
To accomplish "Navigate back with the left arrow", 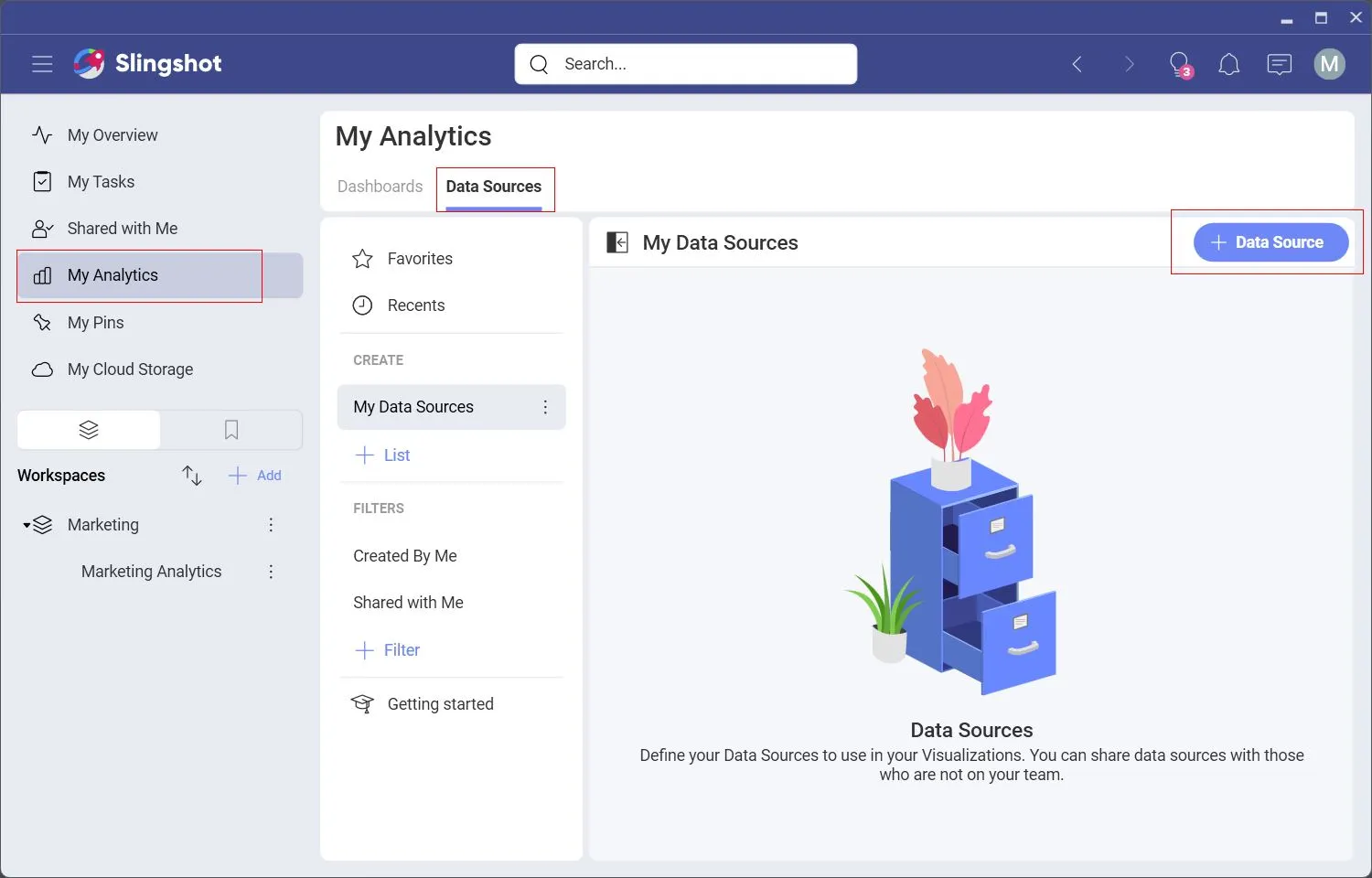I will click(x=1077, y=64).
